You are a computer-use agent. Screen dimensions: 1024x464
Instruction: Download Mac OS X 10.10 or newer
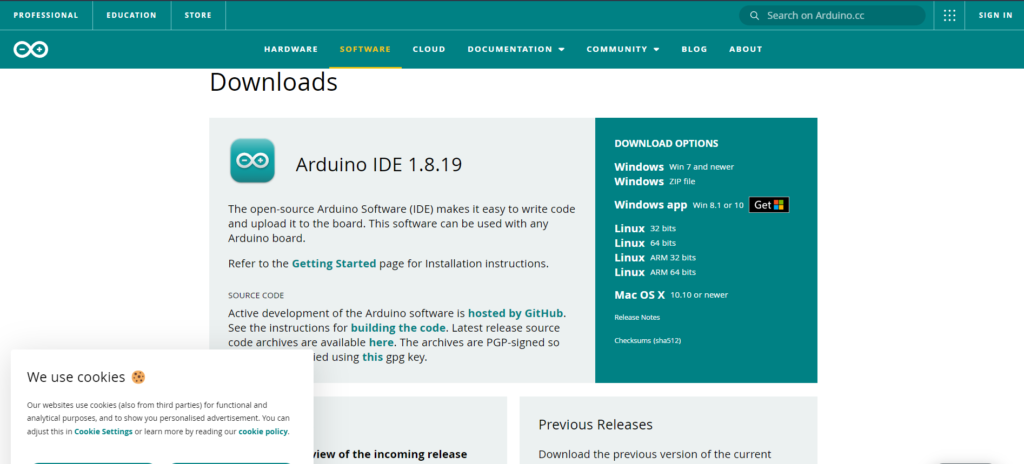[x=671, y=295]
